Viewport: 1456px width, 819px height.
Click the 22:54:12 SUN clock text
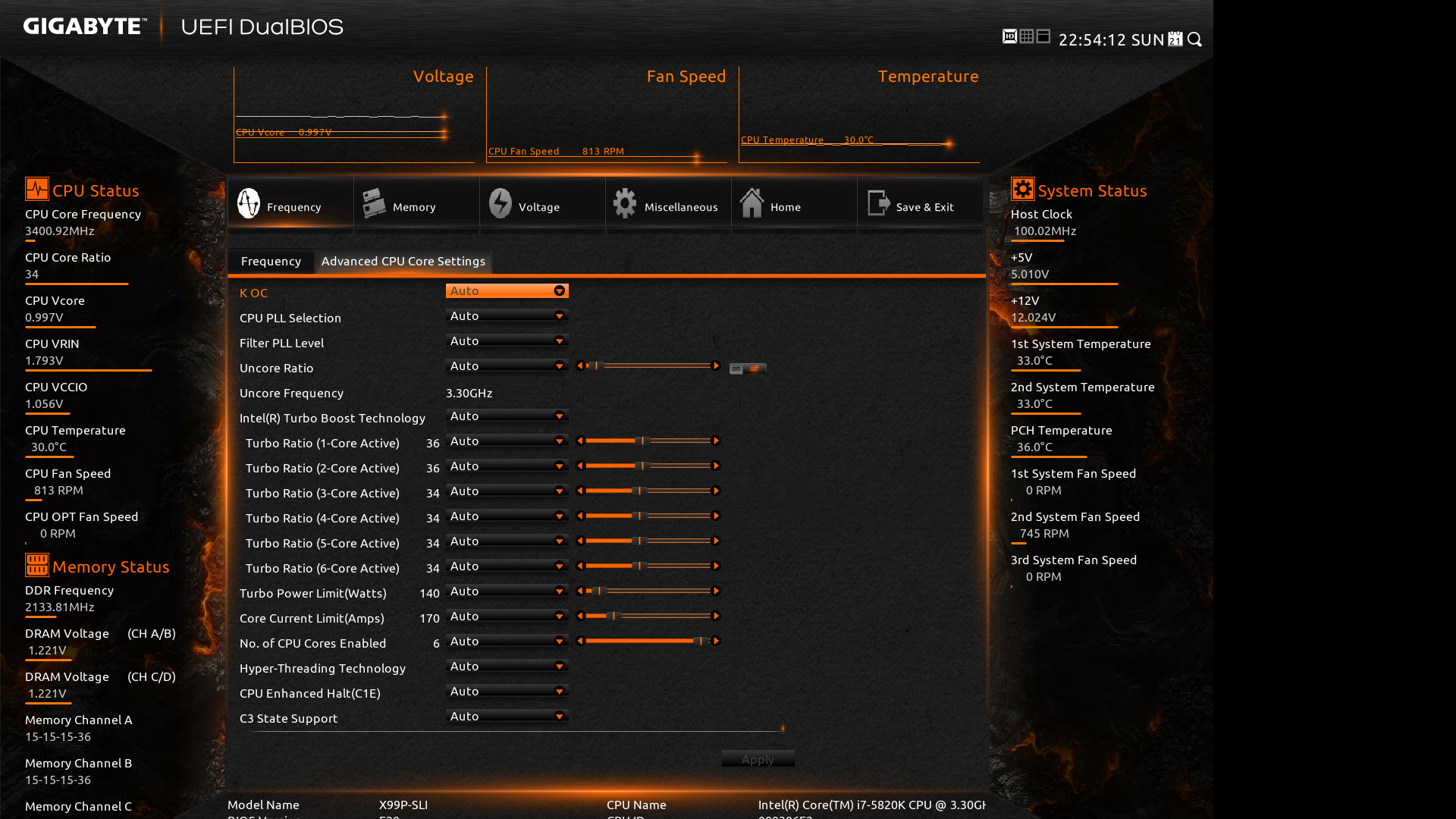1111,39
